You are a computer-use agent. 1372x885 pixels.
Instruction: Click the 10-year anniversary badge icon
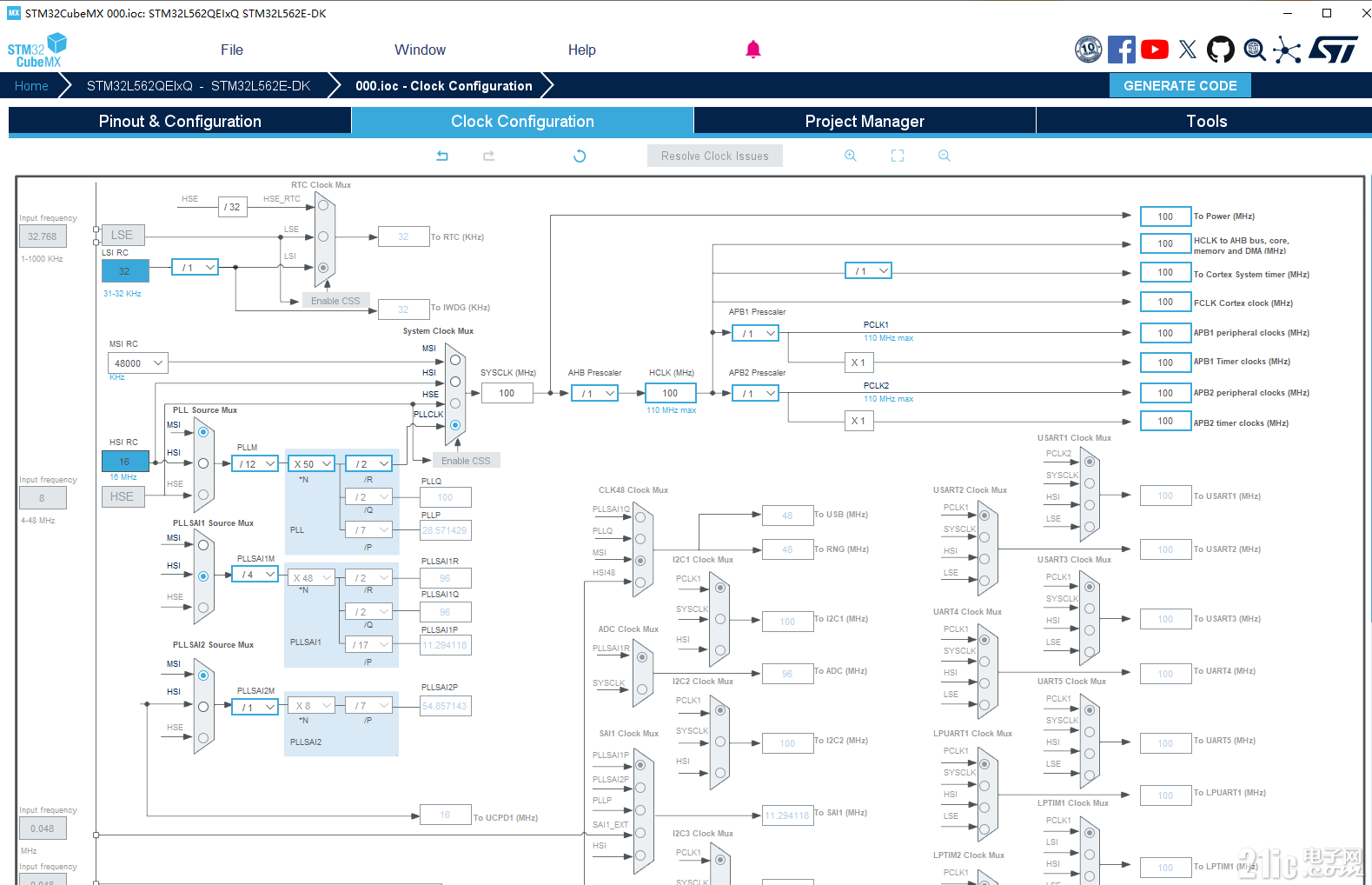[1089, 50]
